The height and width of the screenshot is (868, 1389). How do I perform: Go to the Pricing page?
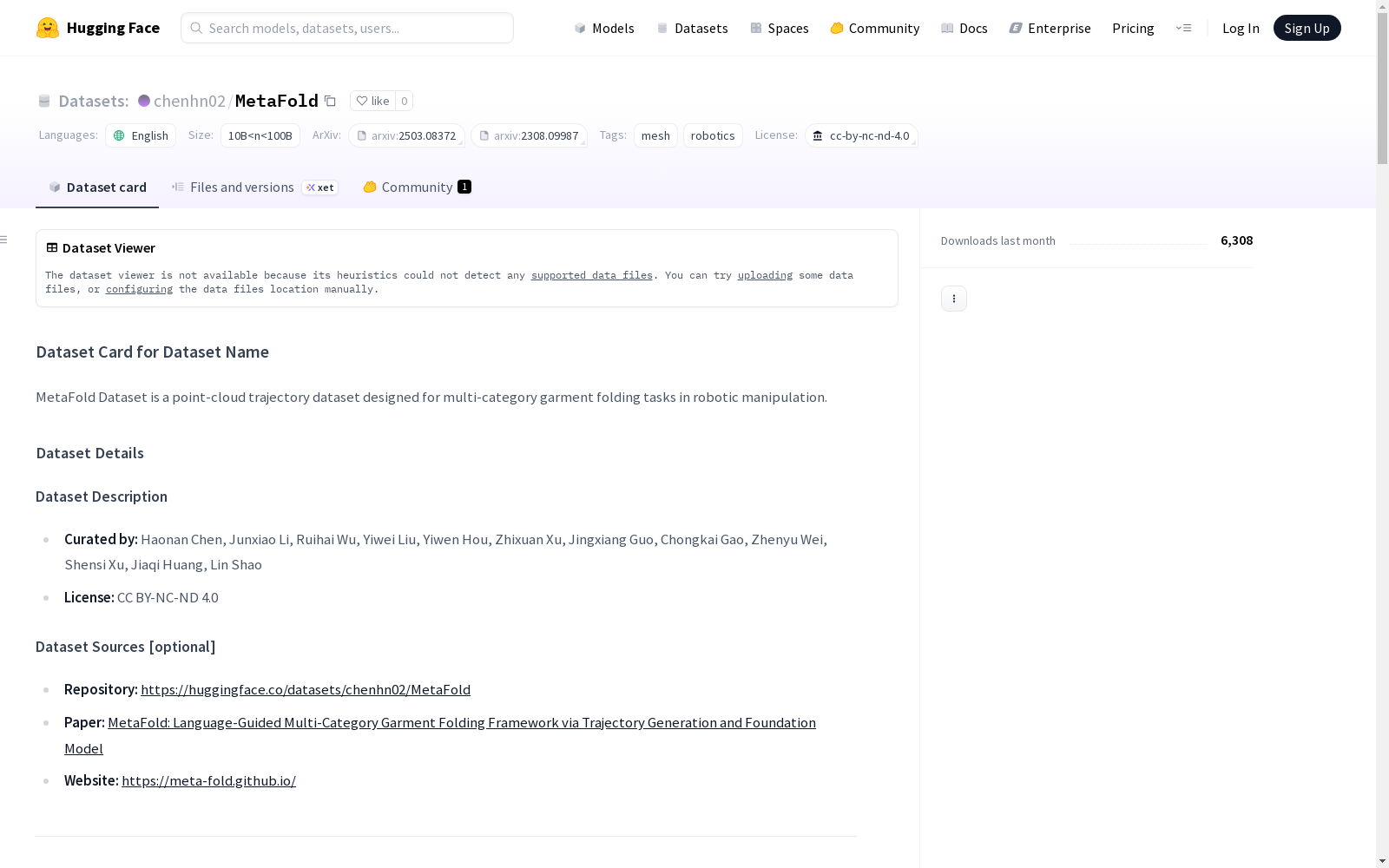click(x=1133, y=28)
